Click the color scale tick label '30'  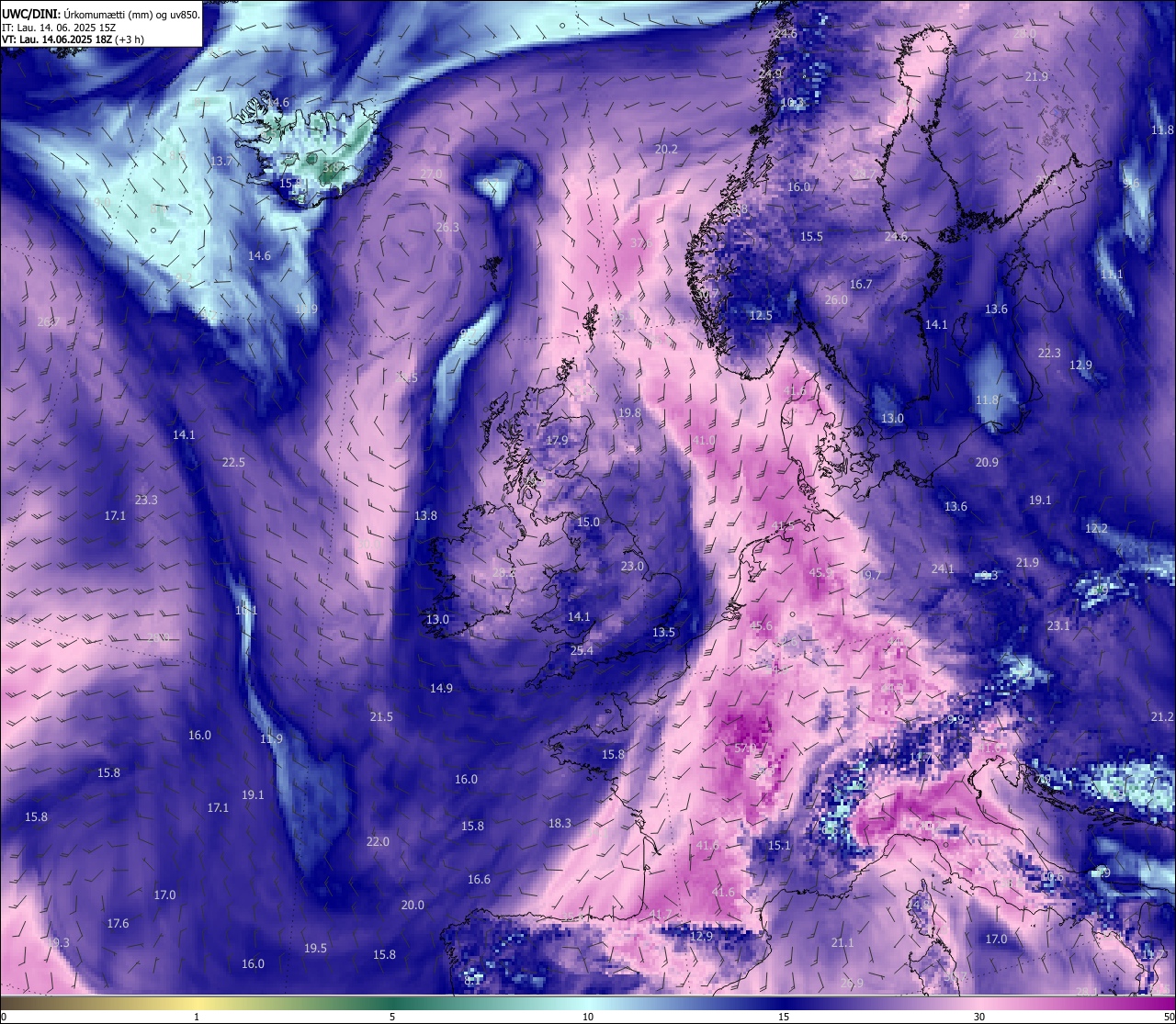(x=979, y=1017)
